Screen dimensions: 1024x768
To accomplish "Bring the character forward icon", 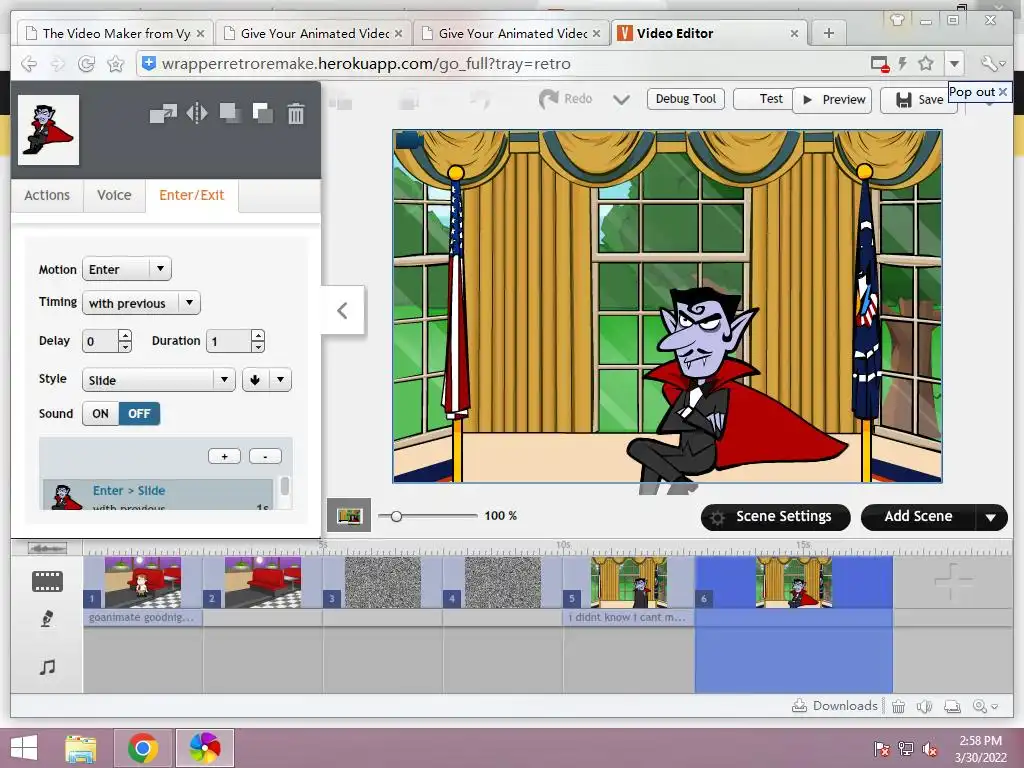I will tap(263, 113).
